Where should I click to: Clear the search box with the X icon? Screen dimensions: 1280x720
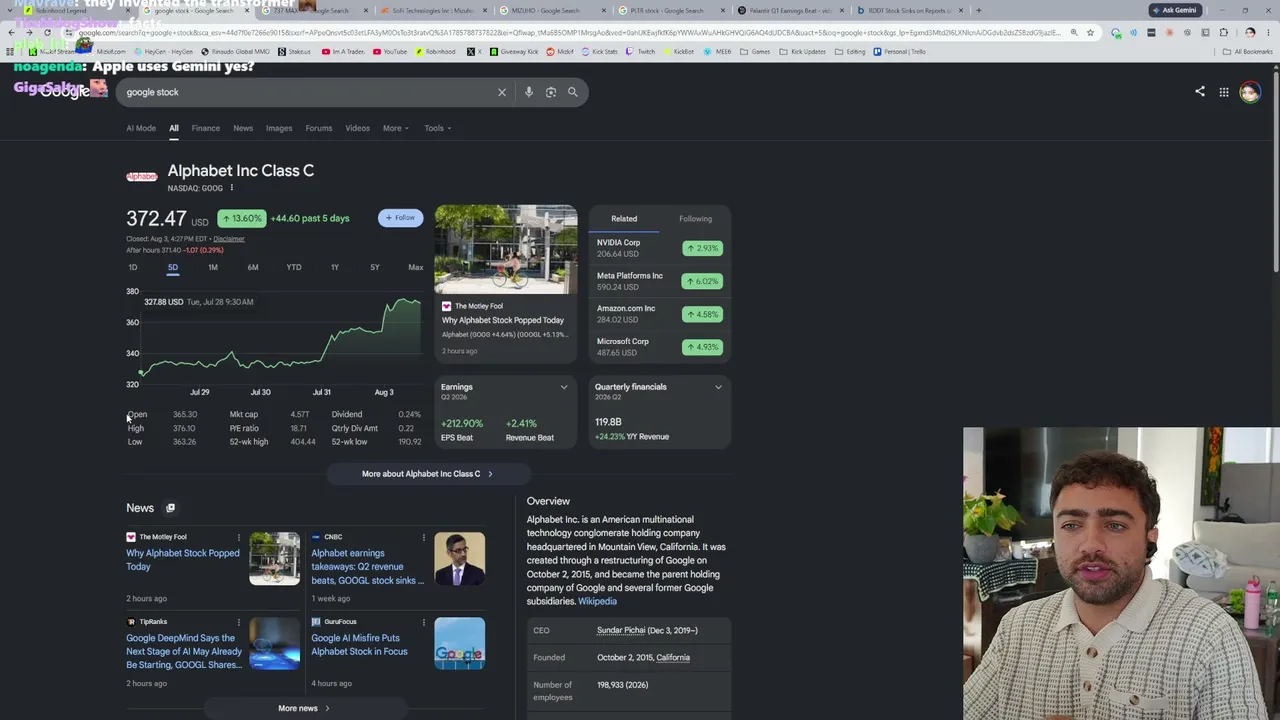pyautogui.click(x=502, y=92)
